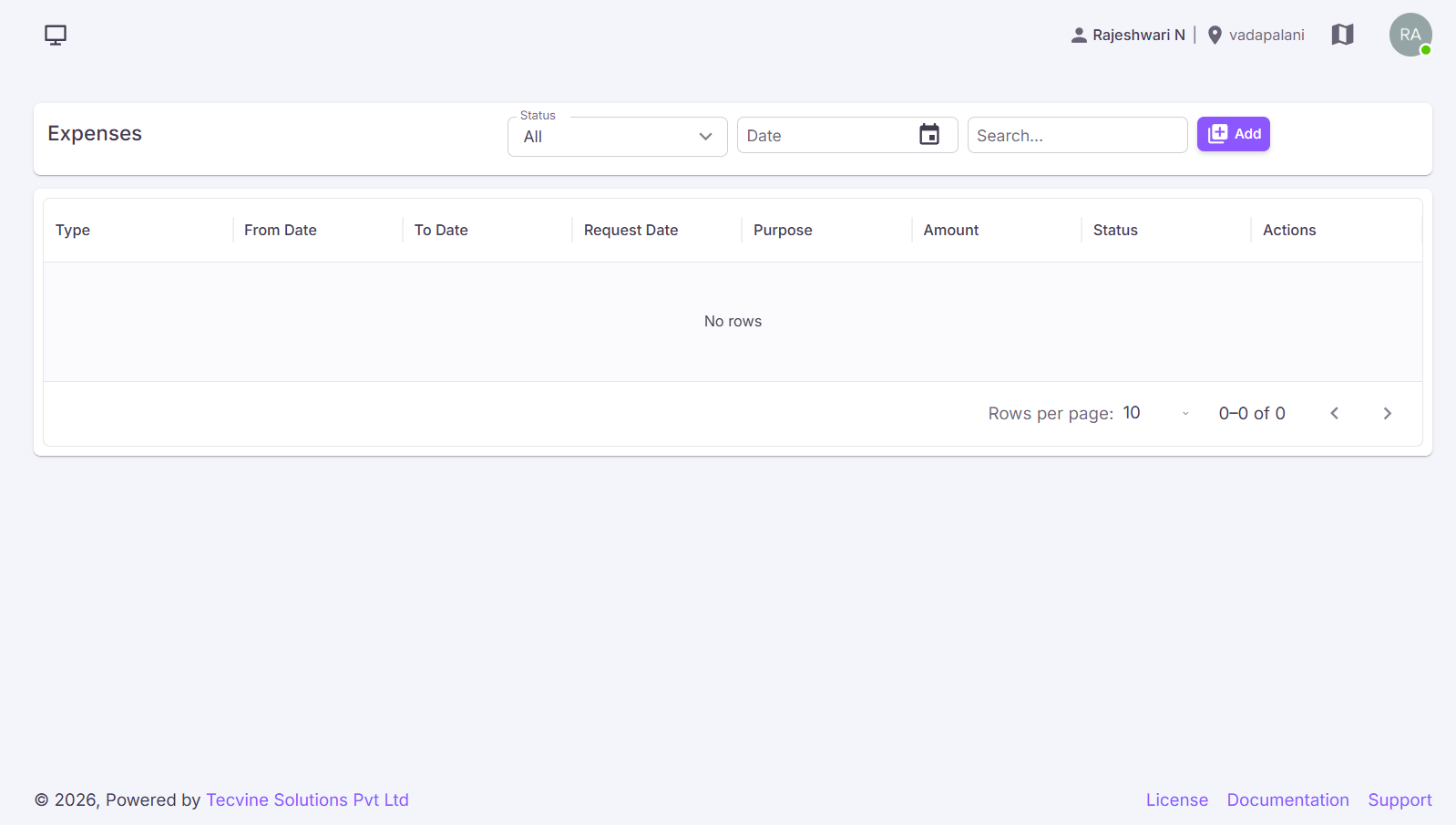Sort by Type column header

coord(73,231)
